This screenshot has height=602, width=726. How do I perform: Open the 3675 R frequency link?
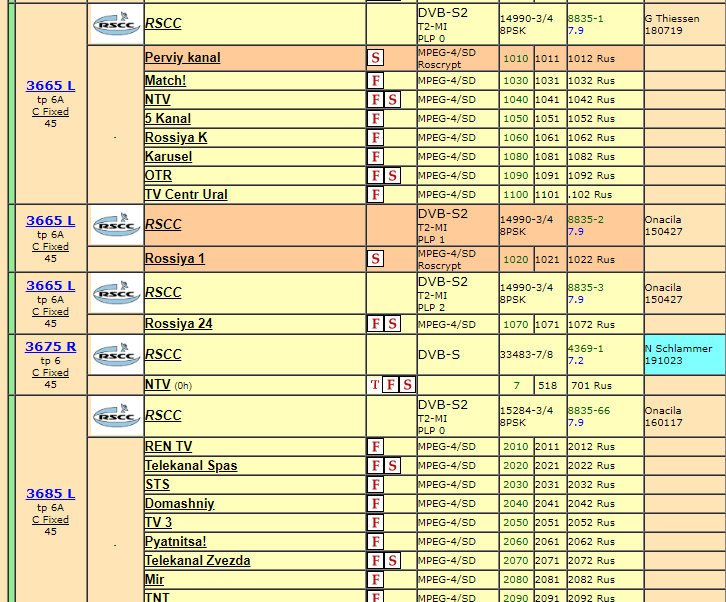coord(50,346)
